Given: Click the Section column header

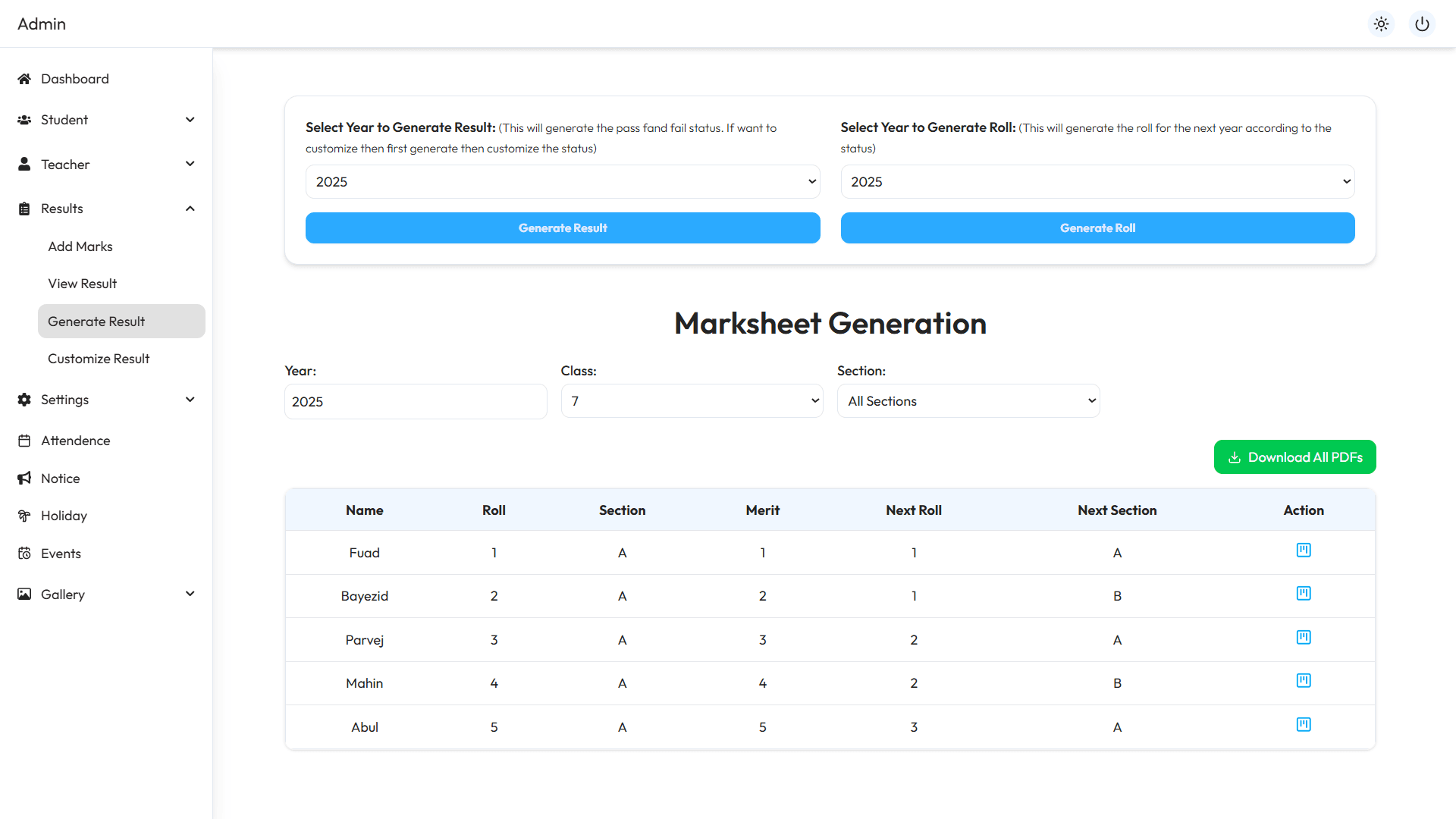Looking at the screenshot, I should pos(623,510).
